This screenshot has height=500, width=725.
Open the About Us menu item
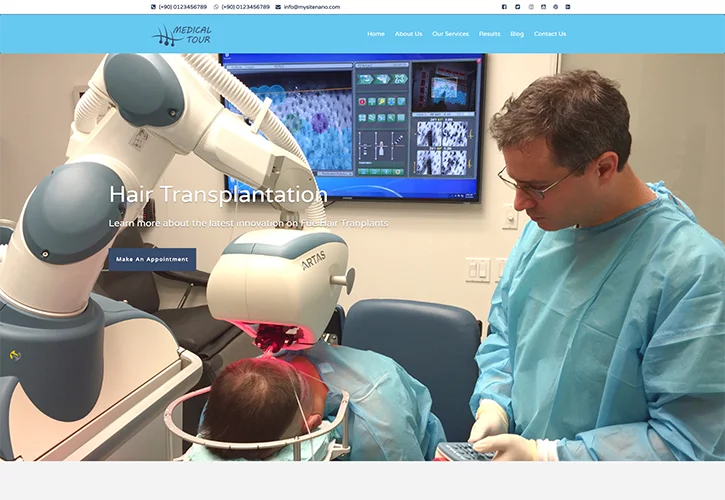tap(408, 34)
